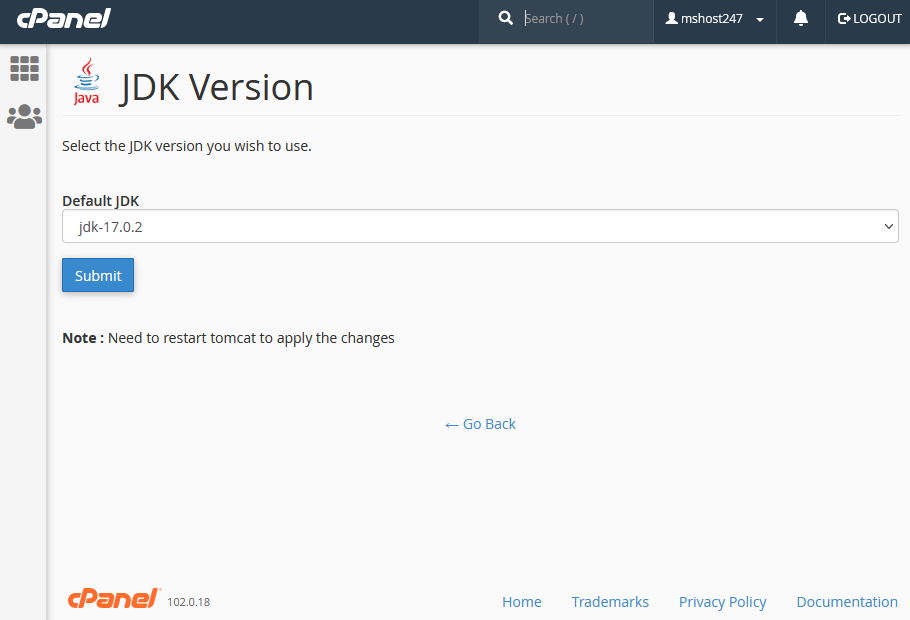Click the chevron arrow of JDK select
The height and width of the screenshot is (620, 910).
tap(888, 226)
